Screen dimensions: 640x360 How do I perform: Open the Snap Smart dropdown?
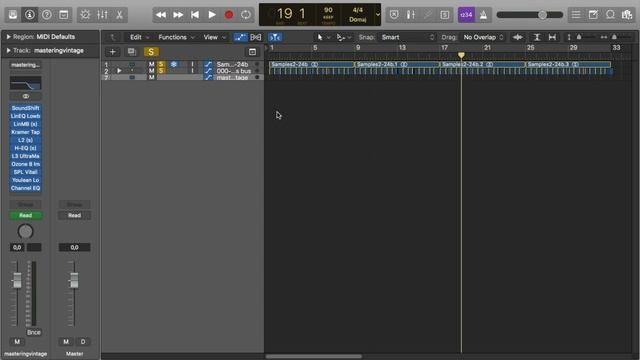408,37
